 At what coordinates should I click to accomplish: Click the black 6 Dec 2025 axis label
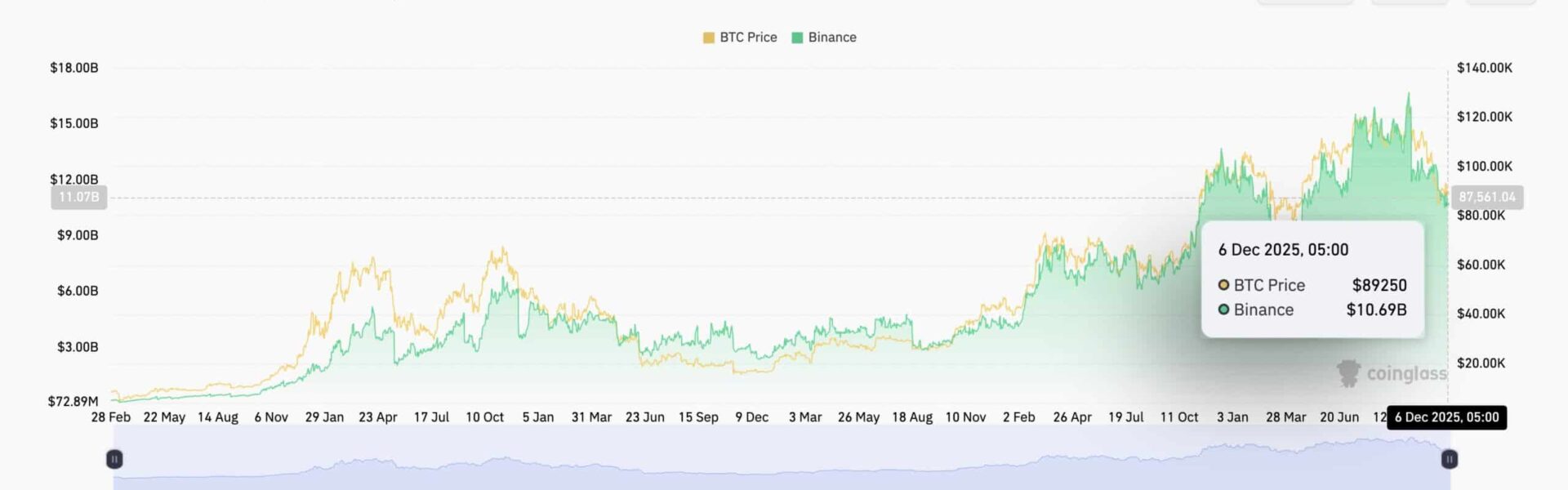(1446, 417)
